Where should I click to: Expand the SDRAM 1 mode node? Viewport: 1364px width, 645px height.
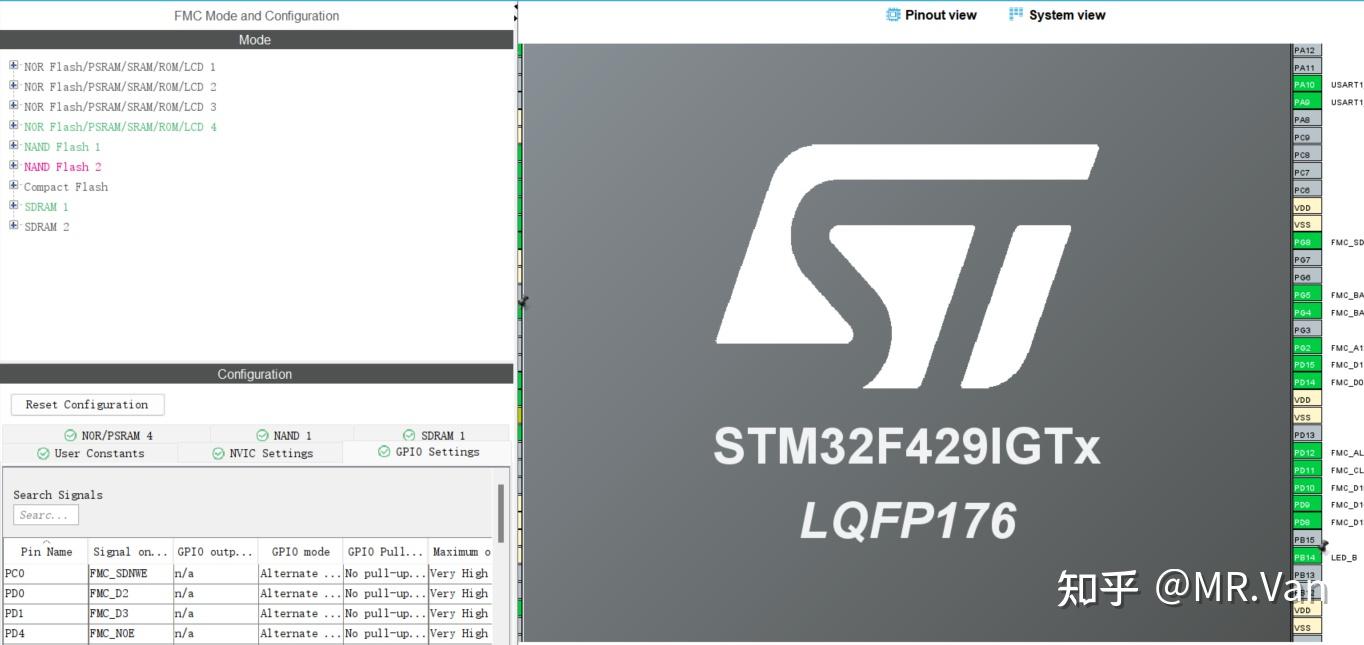point(13,206)
